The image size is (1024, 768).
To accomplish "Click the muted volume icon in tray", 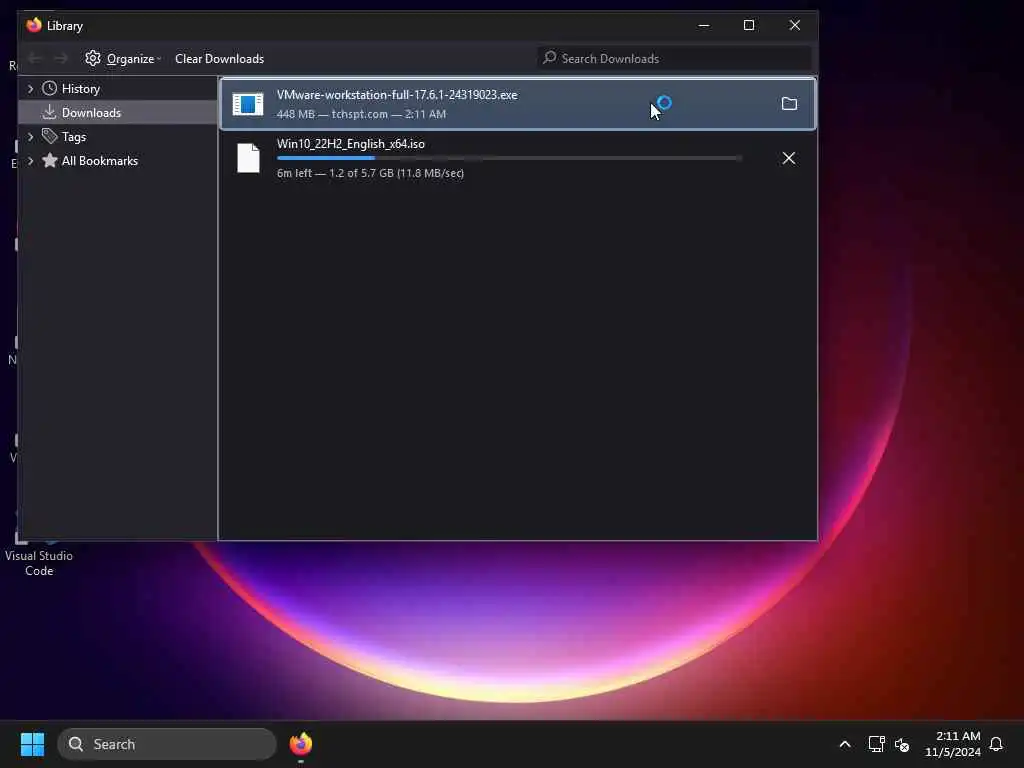I will (903, 744).
